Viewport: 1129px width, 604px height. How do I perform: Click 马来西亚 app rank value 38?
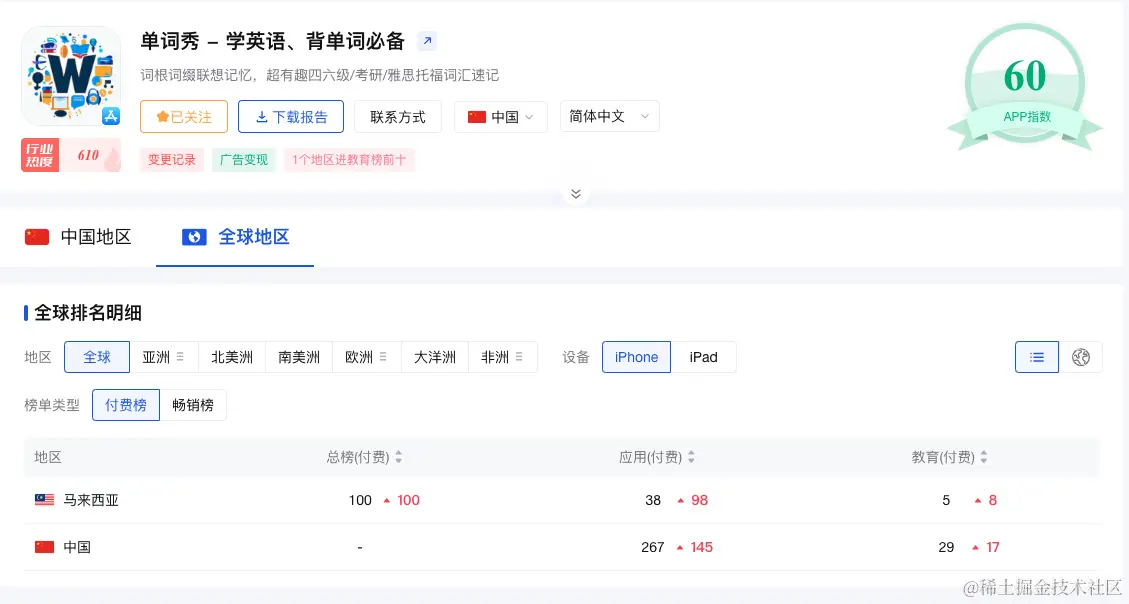tap(653, 500)
